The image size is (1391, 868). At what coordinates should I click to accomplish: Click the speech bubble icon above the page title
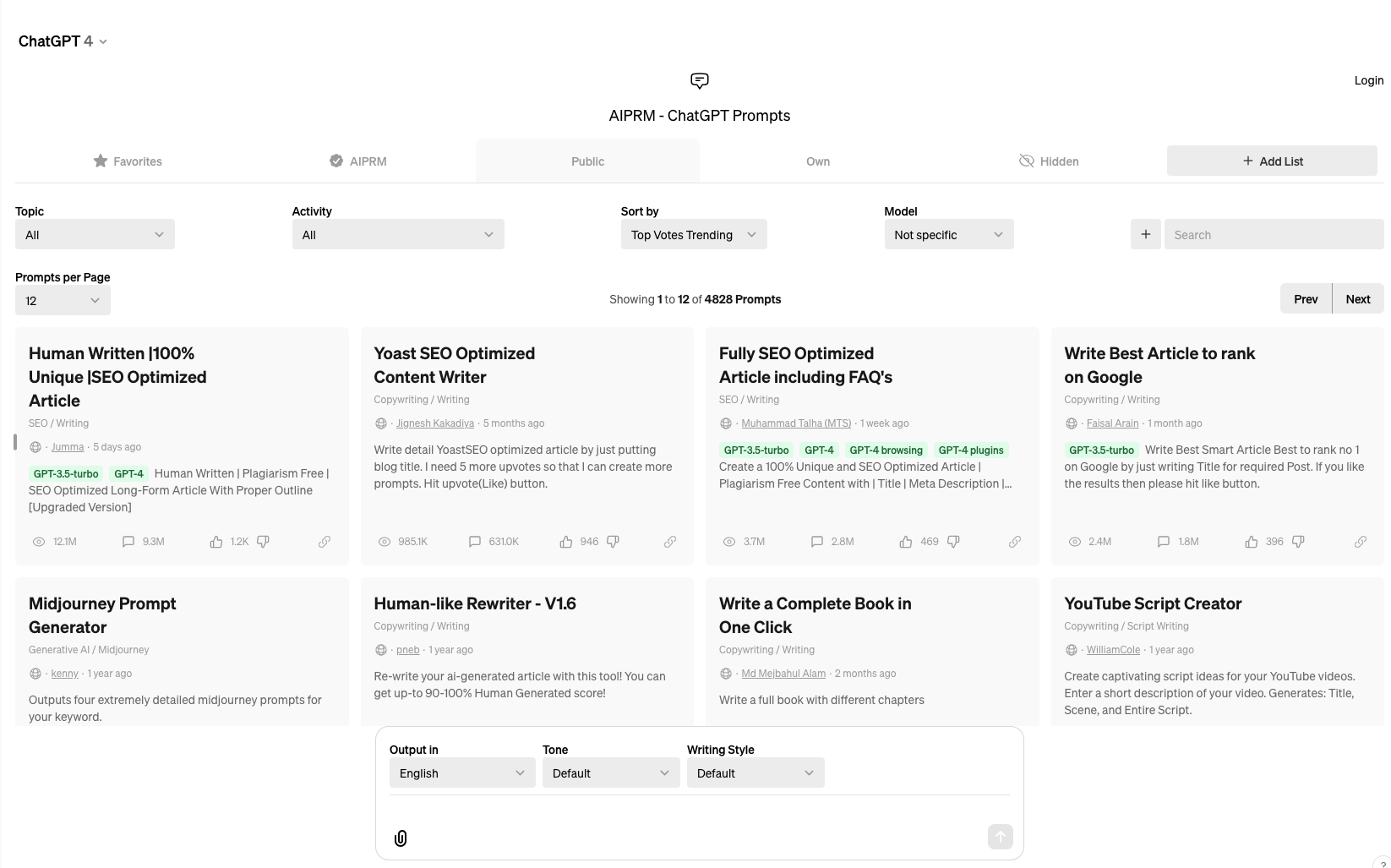coord(699,80)
